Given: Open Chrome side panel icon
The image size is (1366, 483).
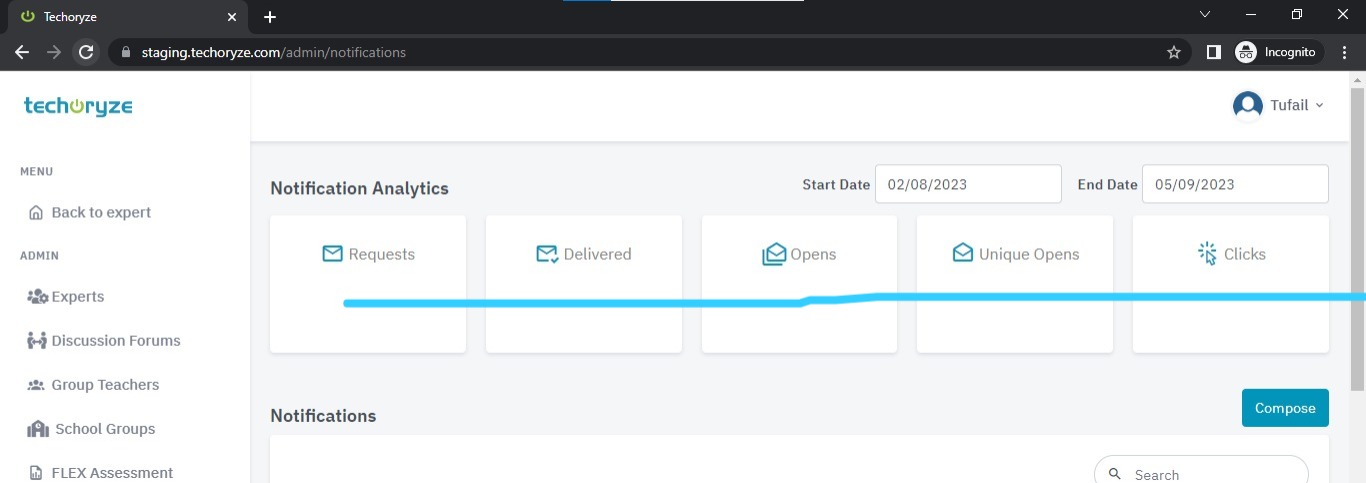Looking at the screenshot, I should (1213, 52).
